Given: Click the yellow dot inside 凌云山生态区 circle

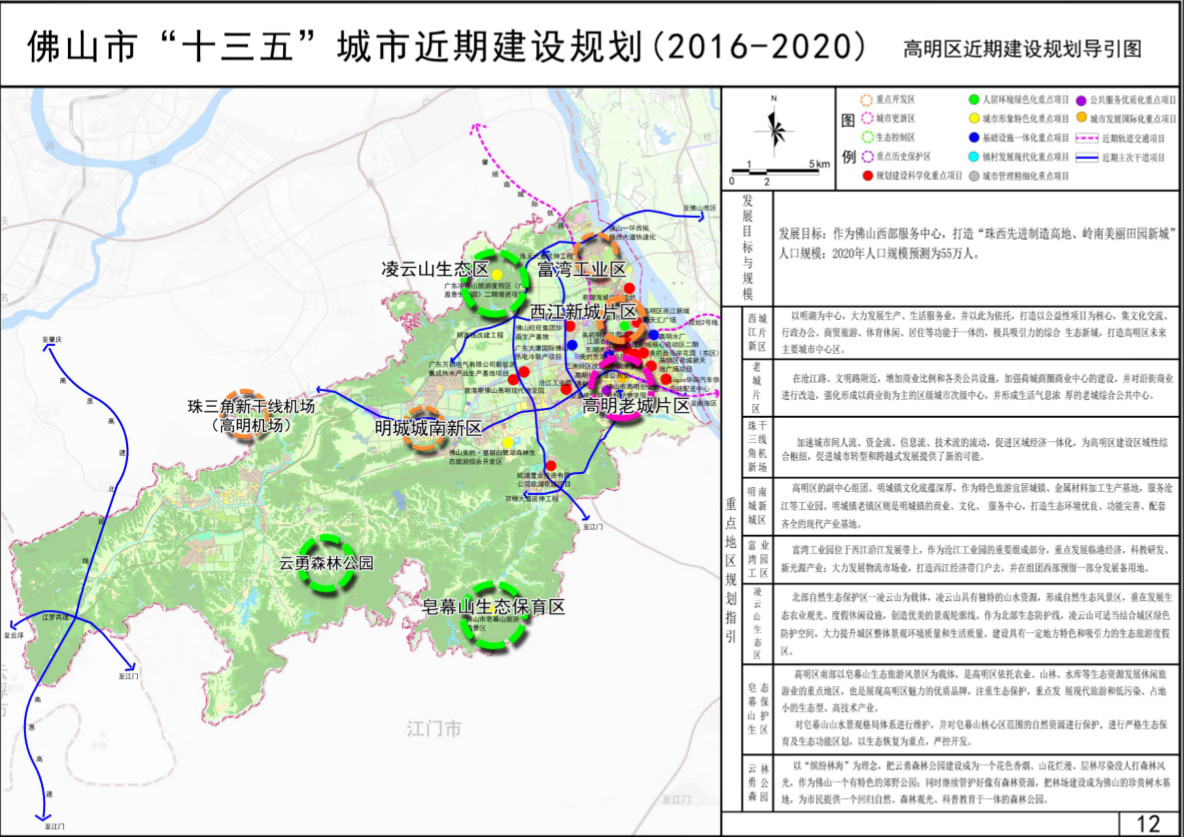Looking at the screenshot, I should tap(496, 275).
